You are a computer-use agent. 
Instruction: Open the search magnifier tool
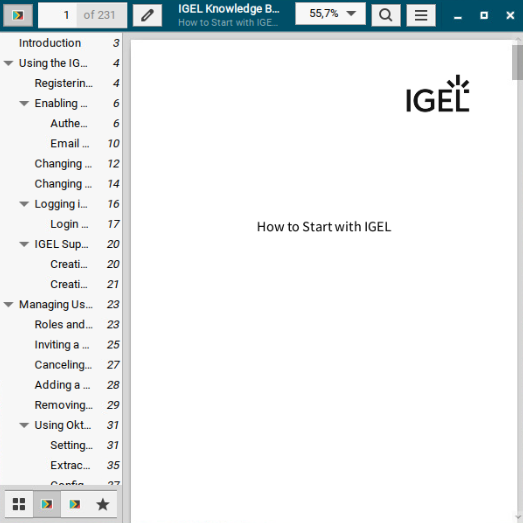[386, 15]
